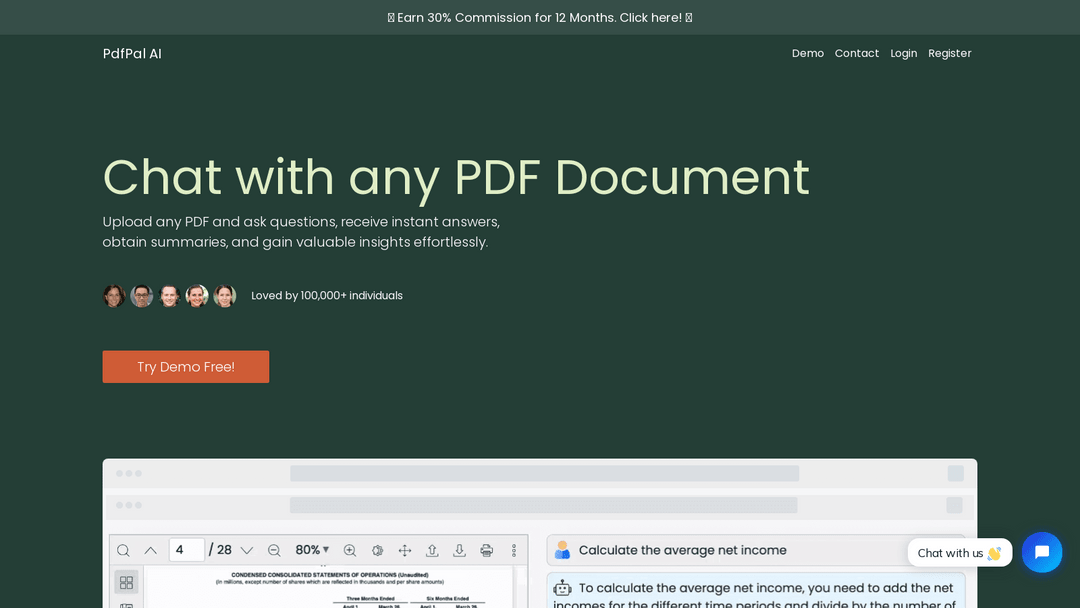Click the Earn 30% Commission banner
Screen dimensions: 1080x608
[x=540, y=17]
